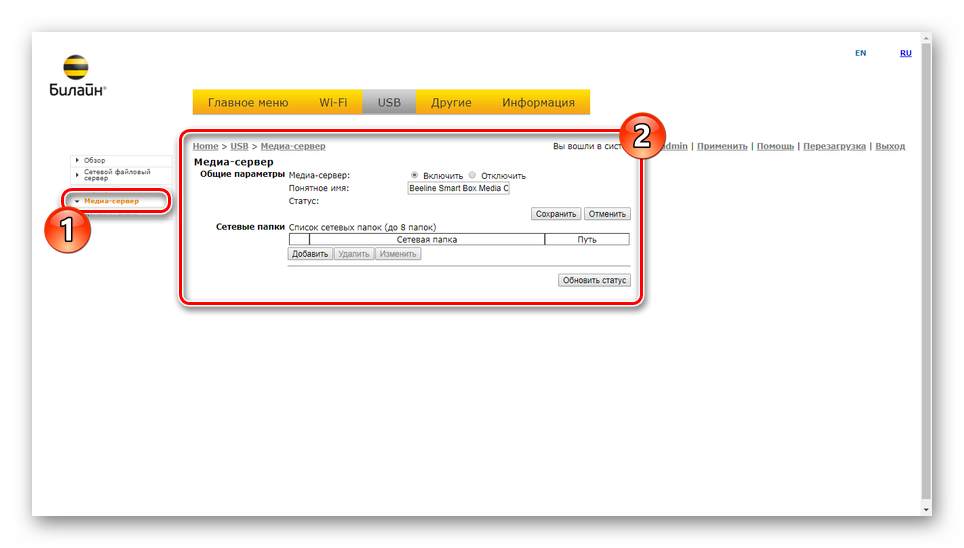Select the Отключить radio button
The width and height of the screenshot is (964, 548).
(x=473, y=175)
